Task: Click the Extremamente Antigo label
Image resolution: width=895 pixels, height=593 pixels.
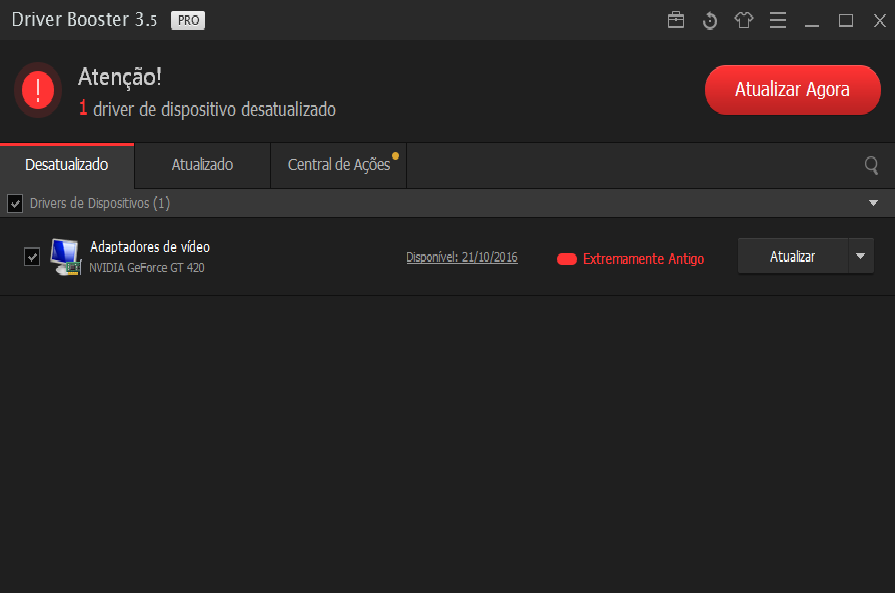Action: click(x=643, y=259)
